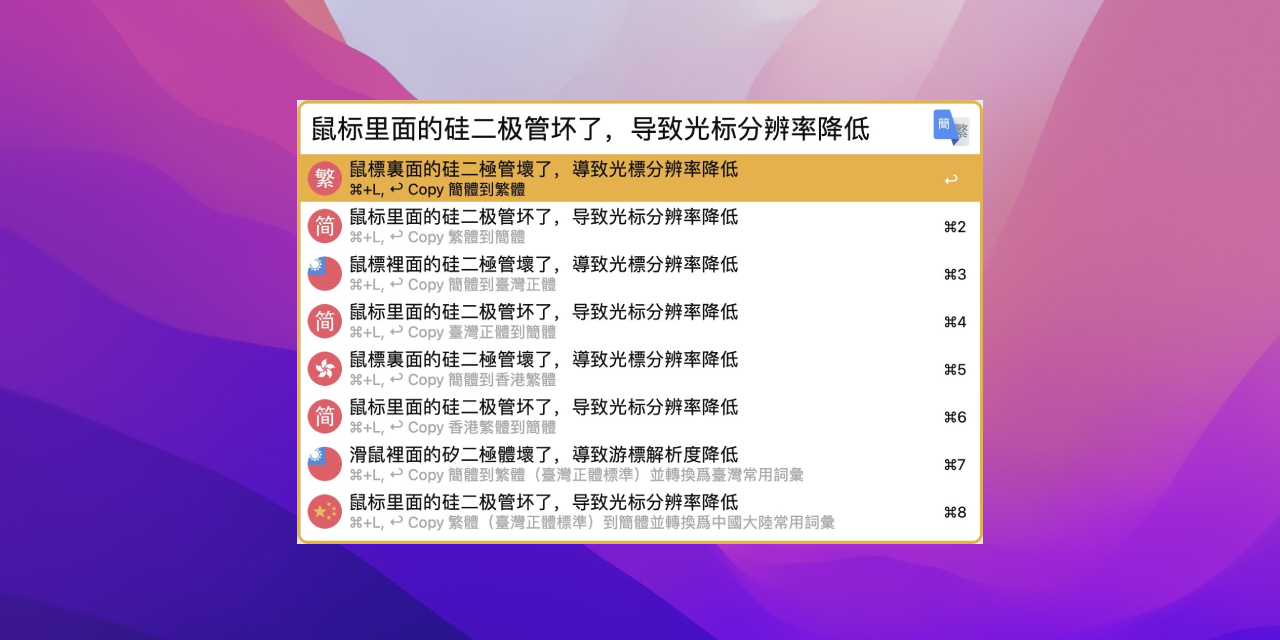Viewport: 1280px width, 640px height.
Task: Click Taiwan flag icon for 滑鼠裡面 row
Action: (x=325, y=464)
